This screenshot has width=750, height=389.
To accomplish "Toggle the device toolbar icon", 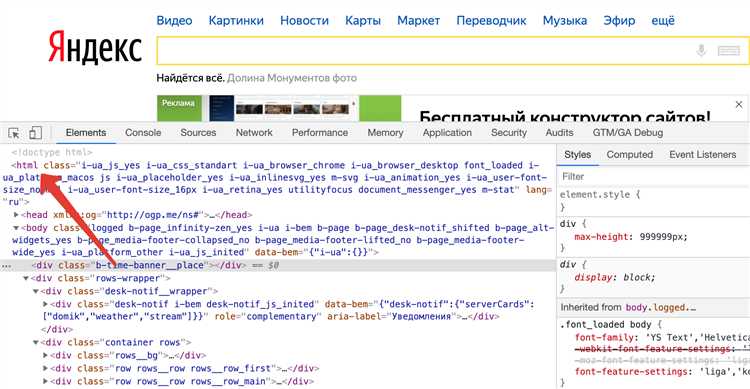I will tap(35, 133).
